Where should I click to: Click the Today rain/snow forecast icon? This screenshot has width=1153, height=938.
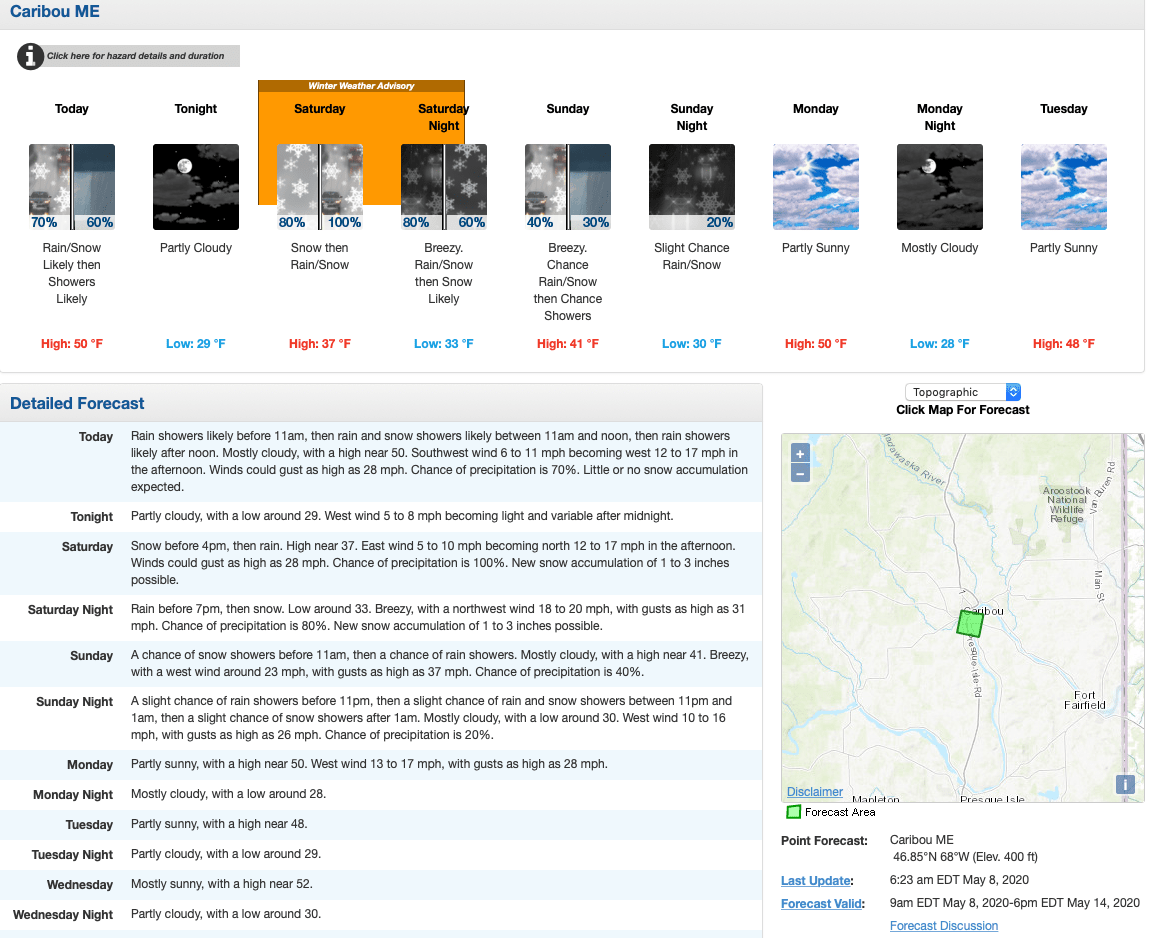72,187
